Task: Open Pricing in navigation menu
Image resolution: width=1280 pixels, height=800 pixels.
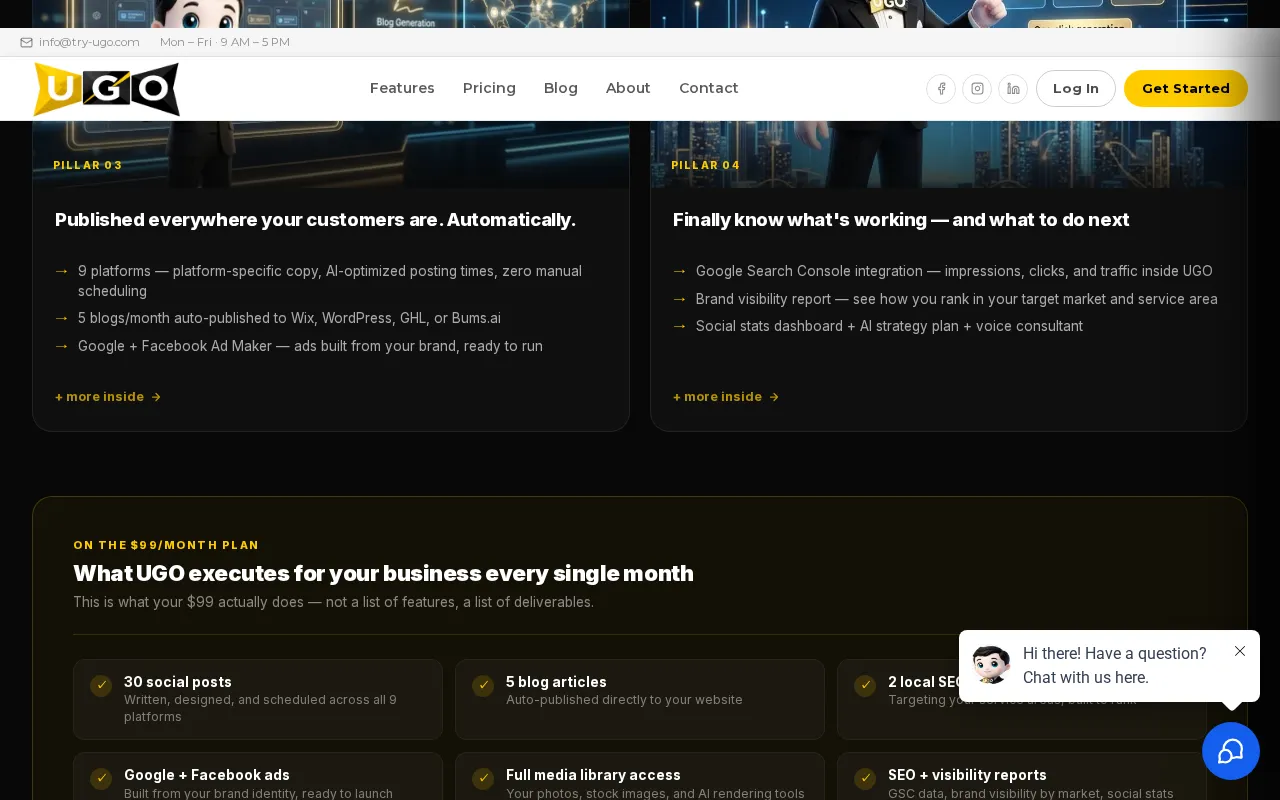Action: 489,88
